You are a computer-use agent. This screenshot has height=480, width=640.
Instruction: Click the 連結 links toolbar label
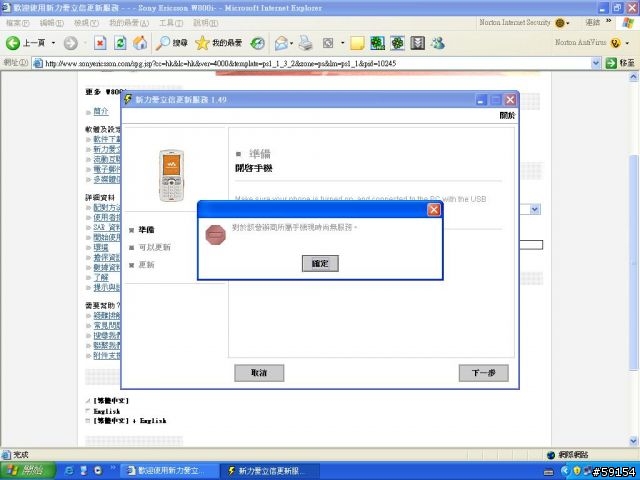click(593, 22)
